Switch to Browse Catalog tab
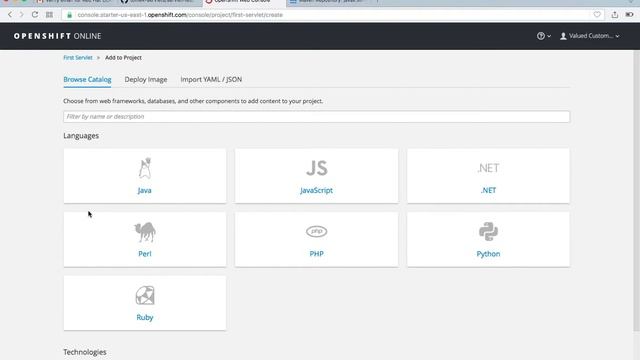Screen dimensions: 640x360 tap(87, 79)
